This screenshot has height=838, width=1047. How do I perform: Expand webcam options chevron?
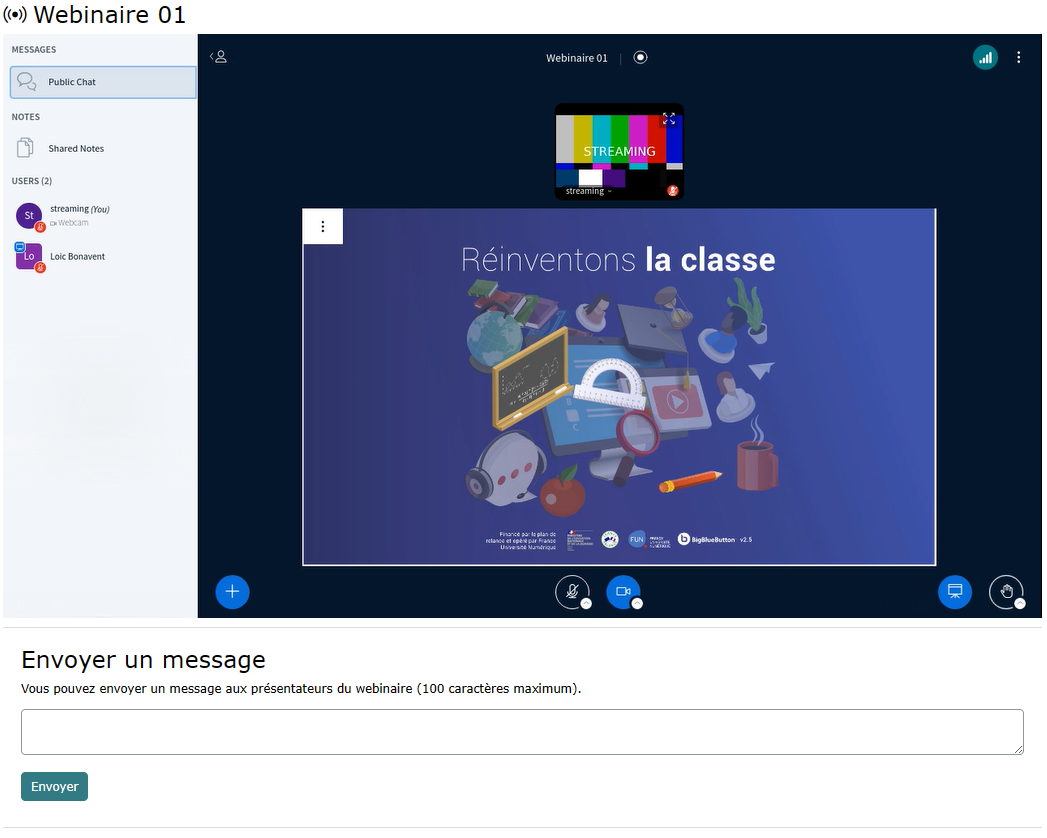(637, 604)
